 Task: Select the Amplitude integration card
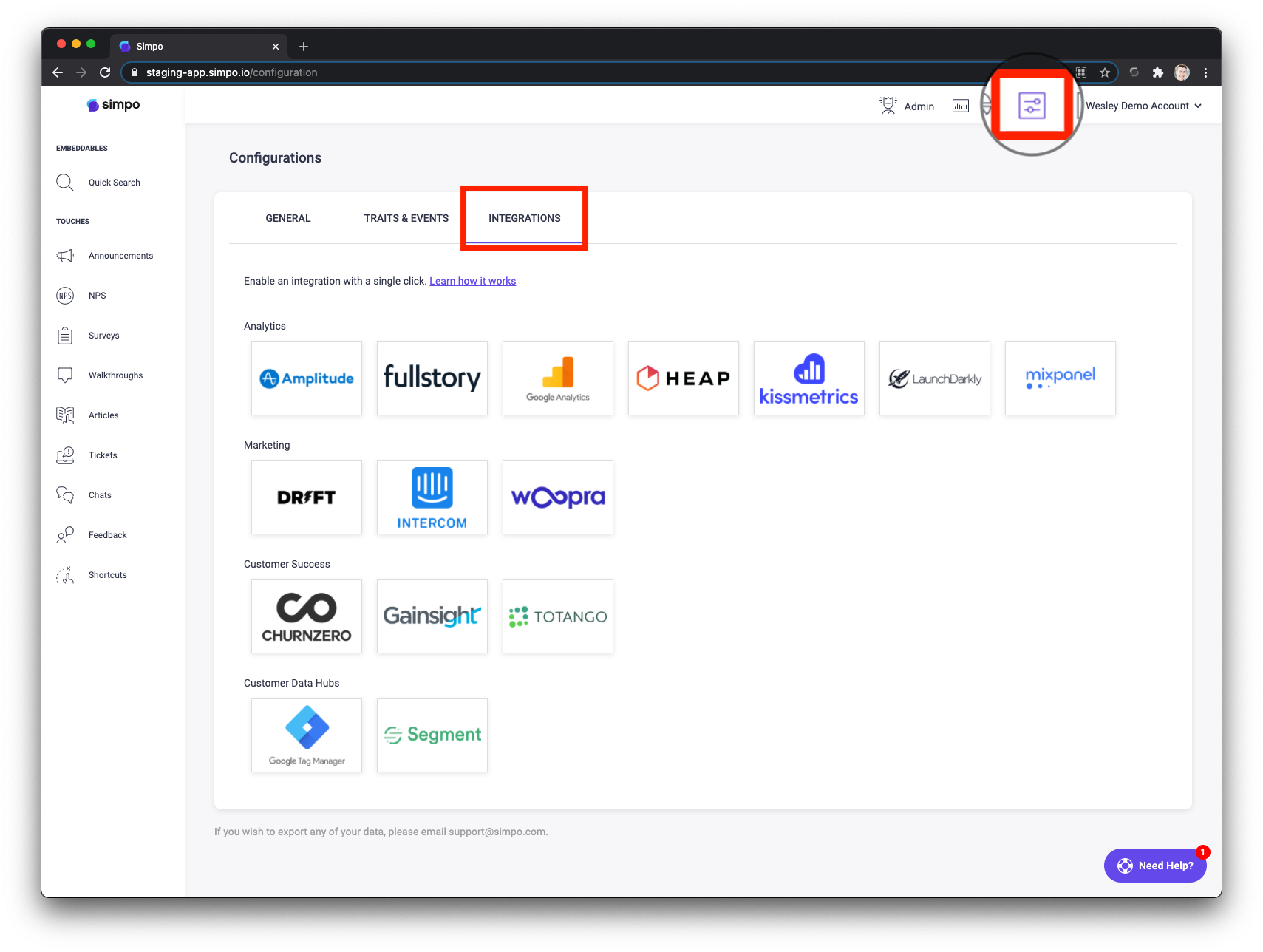click(307, 378)
